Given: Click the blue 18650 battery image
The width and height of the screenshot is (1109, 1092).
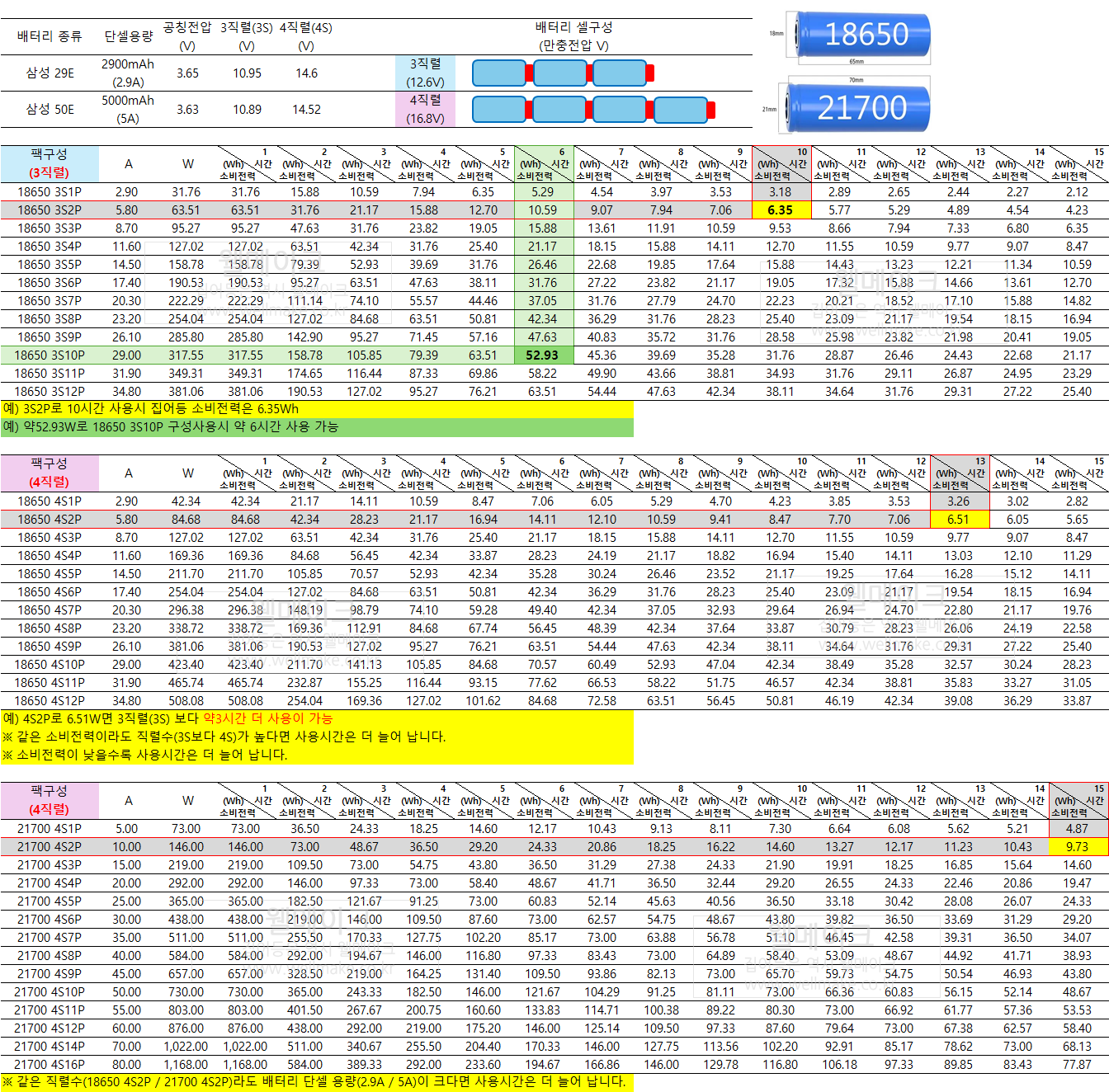Looking at the screenshot, I should pyautogui.click(x=858, y=35).
